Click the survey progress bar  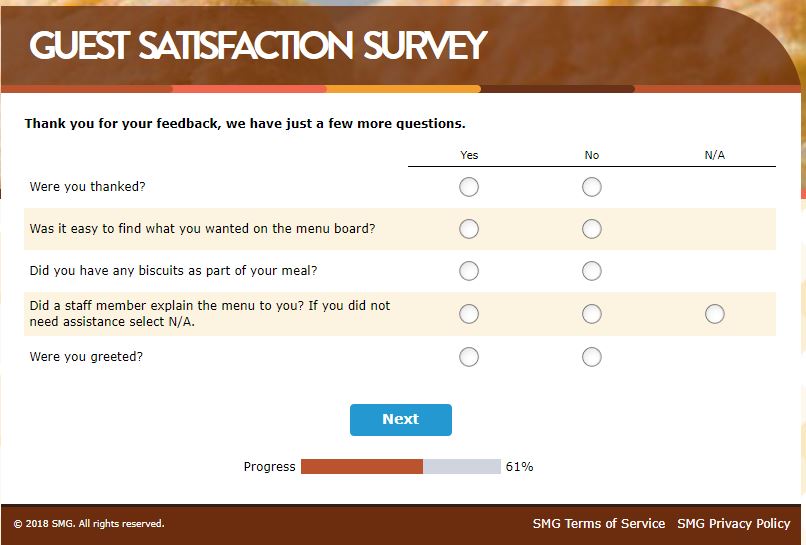(400, 467)
